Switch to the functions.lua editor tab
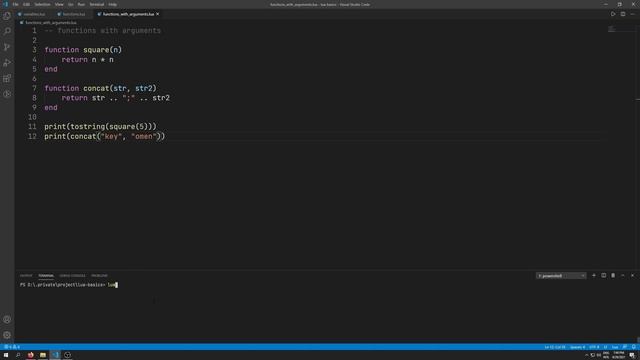The height and width of the screenshot is (360, 640). (74, 14)
